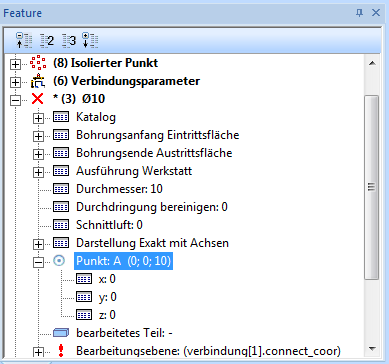Click the red dots Isolierter Punkt icon
The image size is (389, 364).
click(38, 63)
